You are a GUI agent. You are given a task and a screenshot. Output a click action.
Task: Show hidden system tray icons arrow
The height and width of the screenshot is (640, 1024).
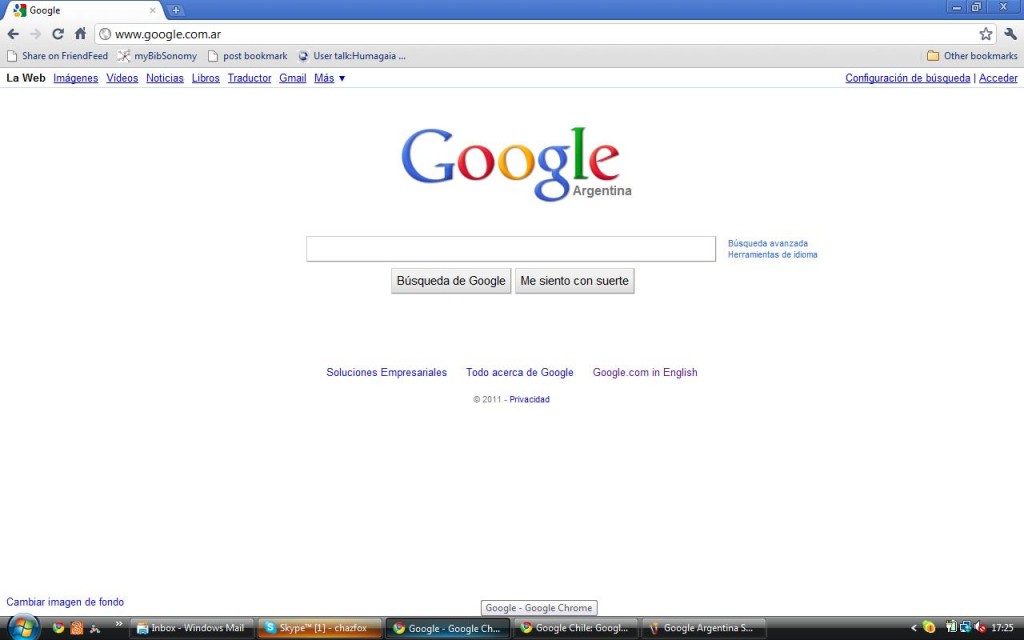[914, 628]
